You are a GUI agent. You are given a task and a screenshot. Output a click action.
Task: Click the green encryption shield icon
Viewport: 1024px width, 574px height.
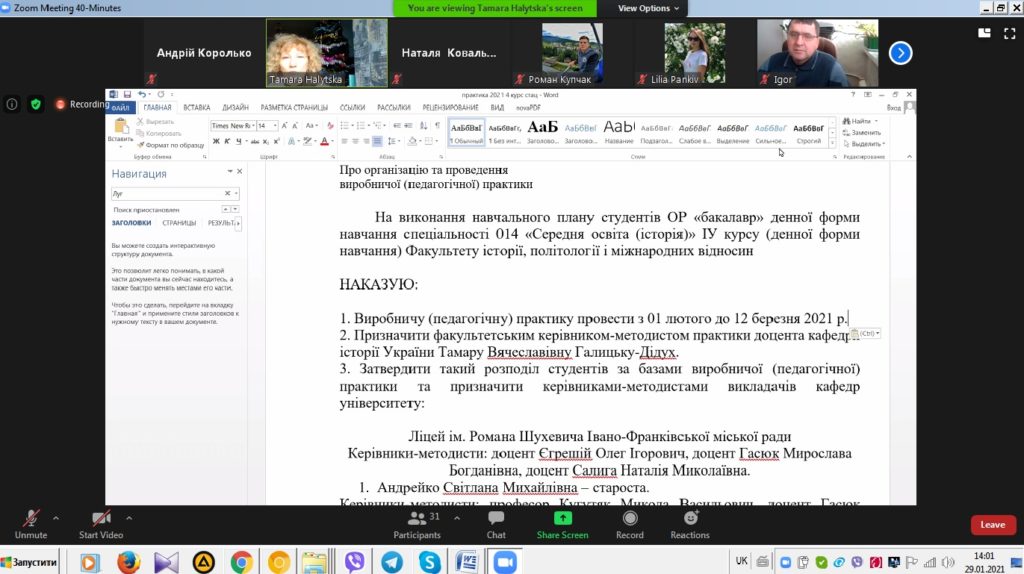pyautogui.click(x=36, y=104)
